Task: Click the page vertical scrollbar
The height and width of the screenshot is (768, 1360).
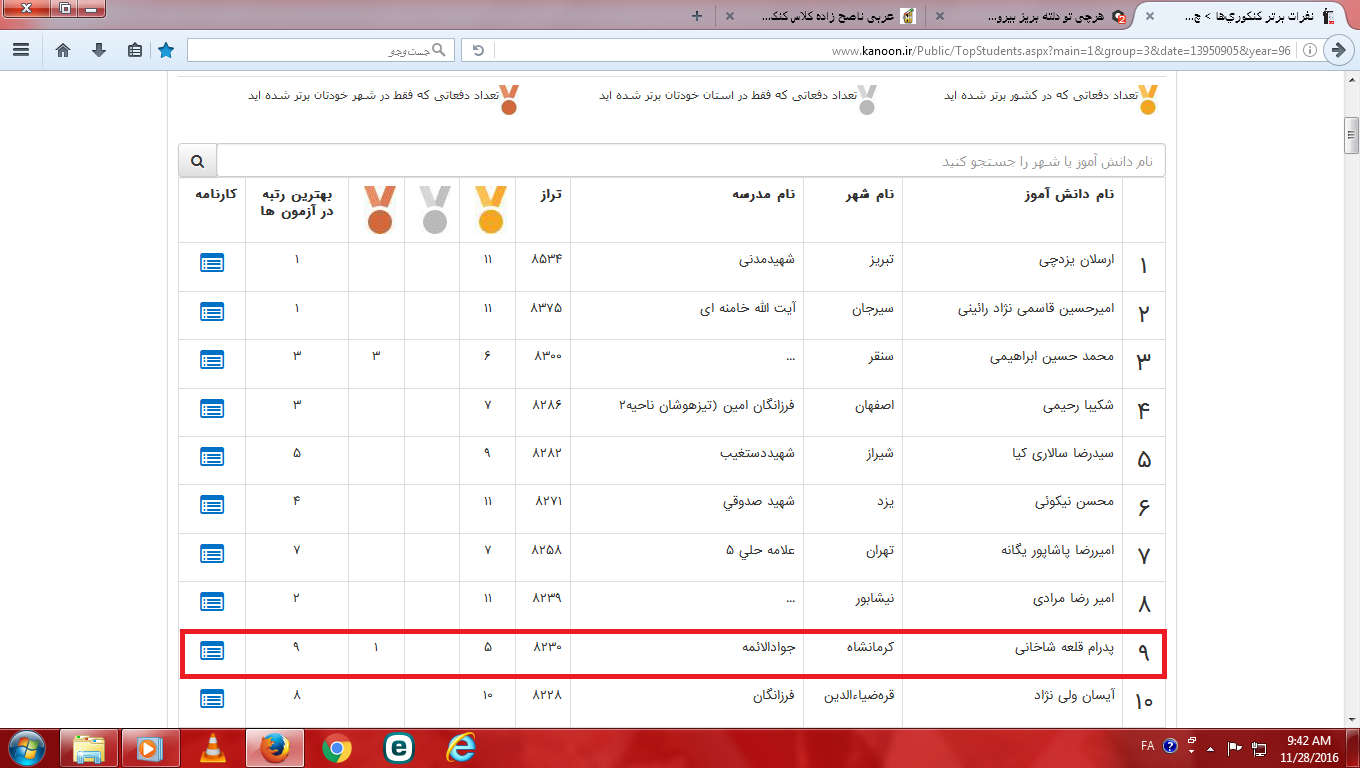Action: pyautogui.click(x=1351, y=400)
